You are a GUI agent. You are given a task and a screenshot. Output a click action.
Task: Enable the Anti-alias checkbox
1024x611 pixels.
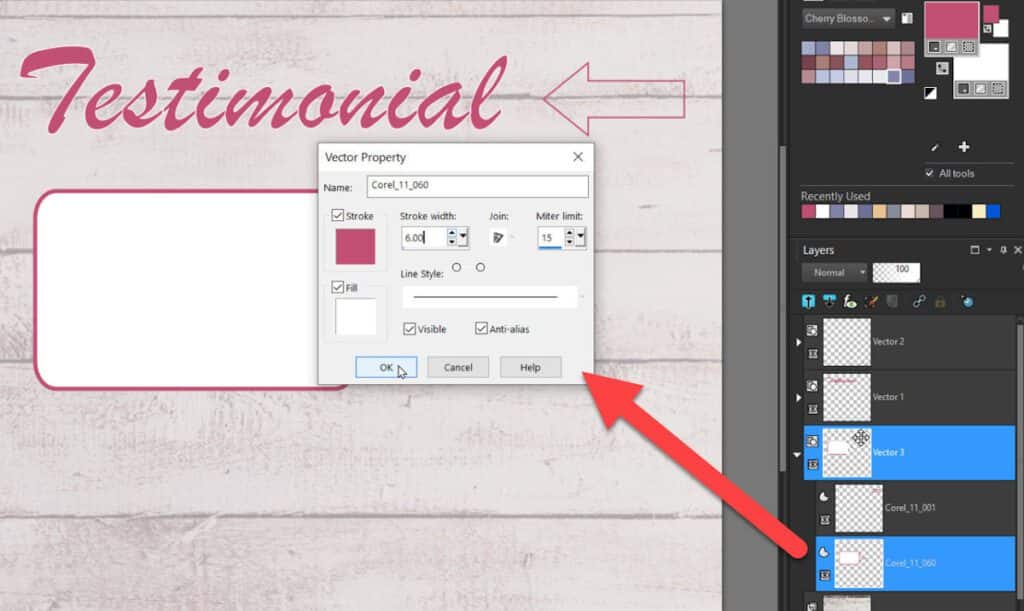coord(483,328)
